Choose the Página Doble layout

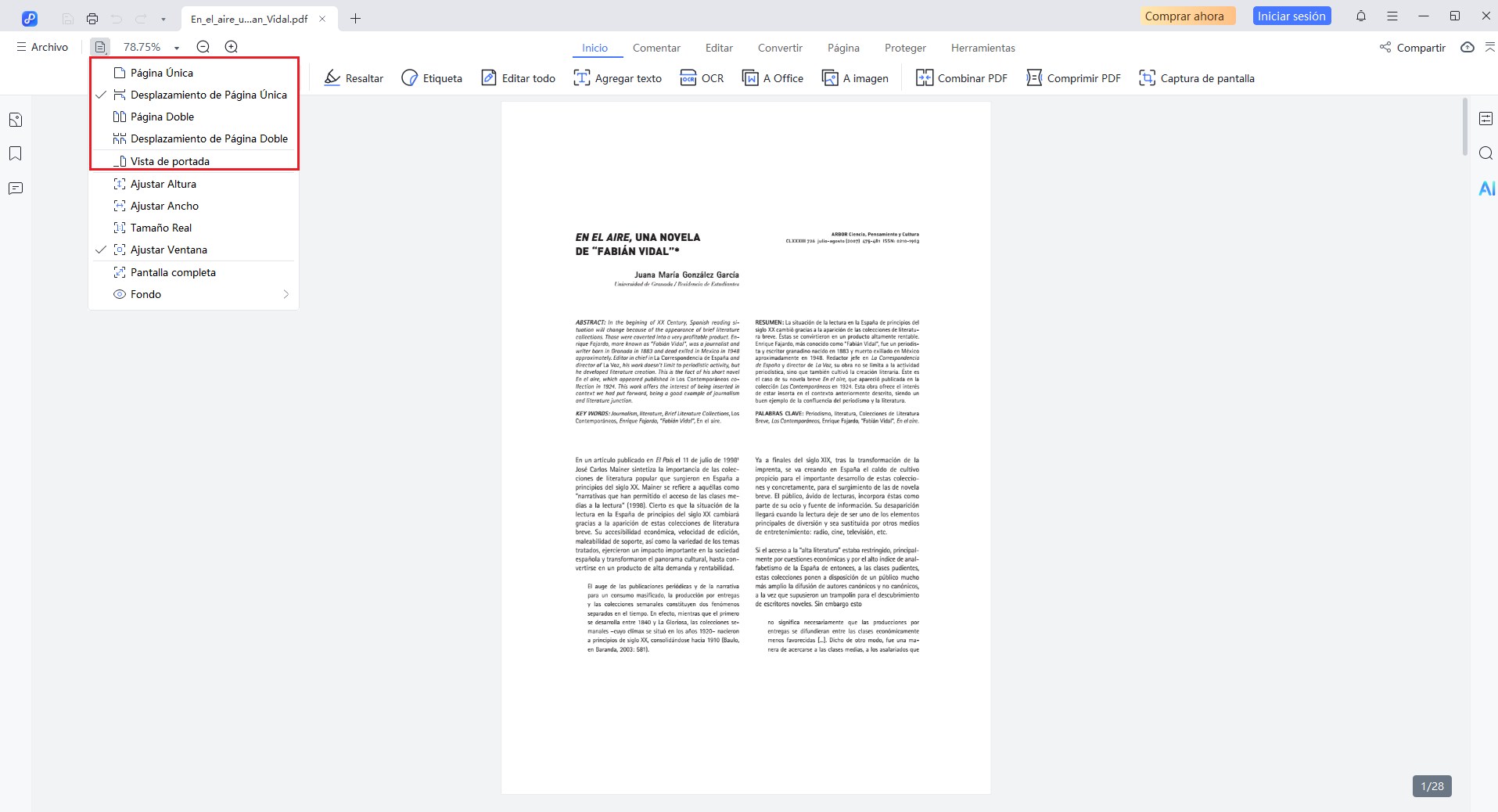194,117
